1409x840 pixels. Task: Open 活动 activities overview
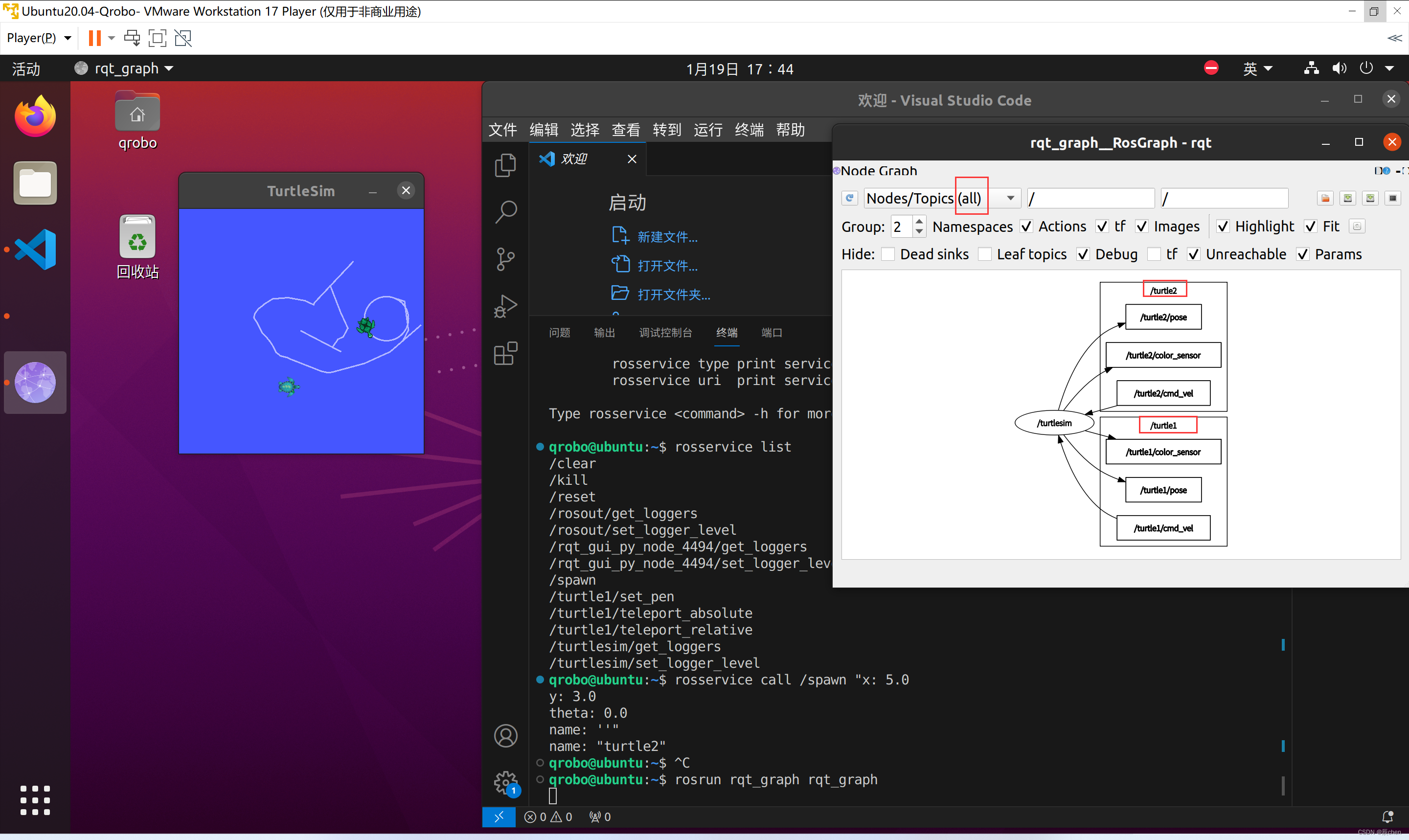click(x=26, y=68)
